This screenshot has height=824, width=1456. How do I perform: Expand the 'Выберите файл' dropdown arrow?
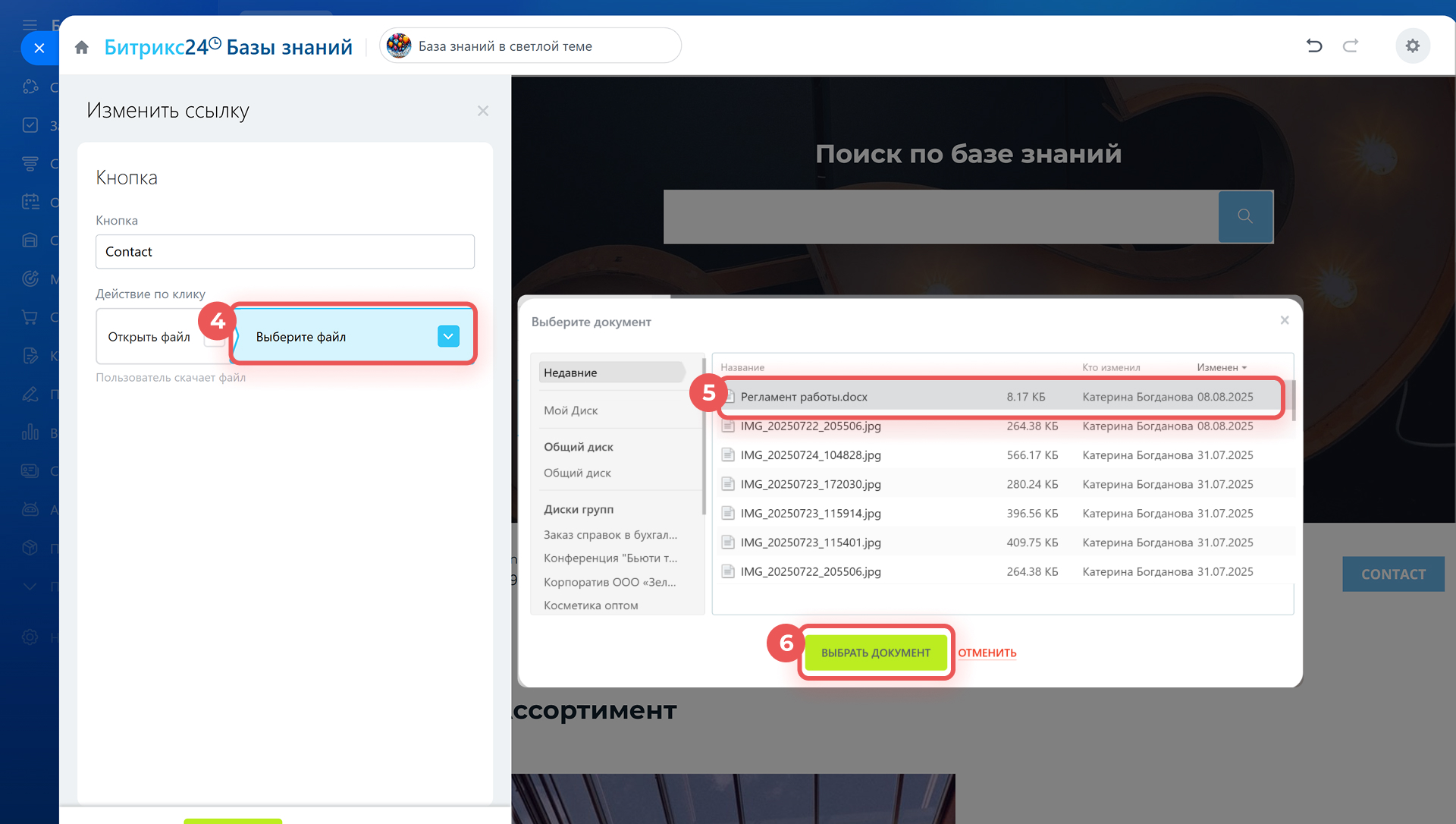click(x=448, y=336)
